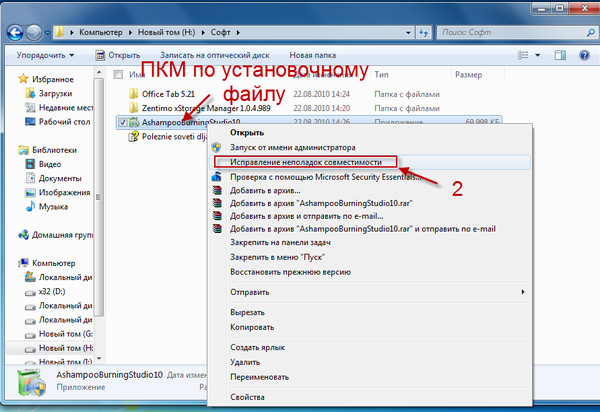Select 'Домашняя группа' in sidebar
Image resolution: width=600 pixels, height=412 pixels.
click(62, 235)
